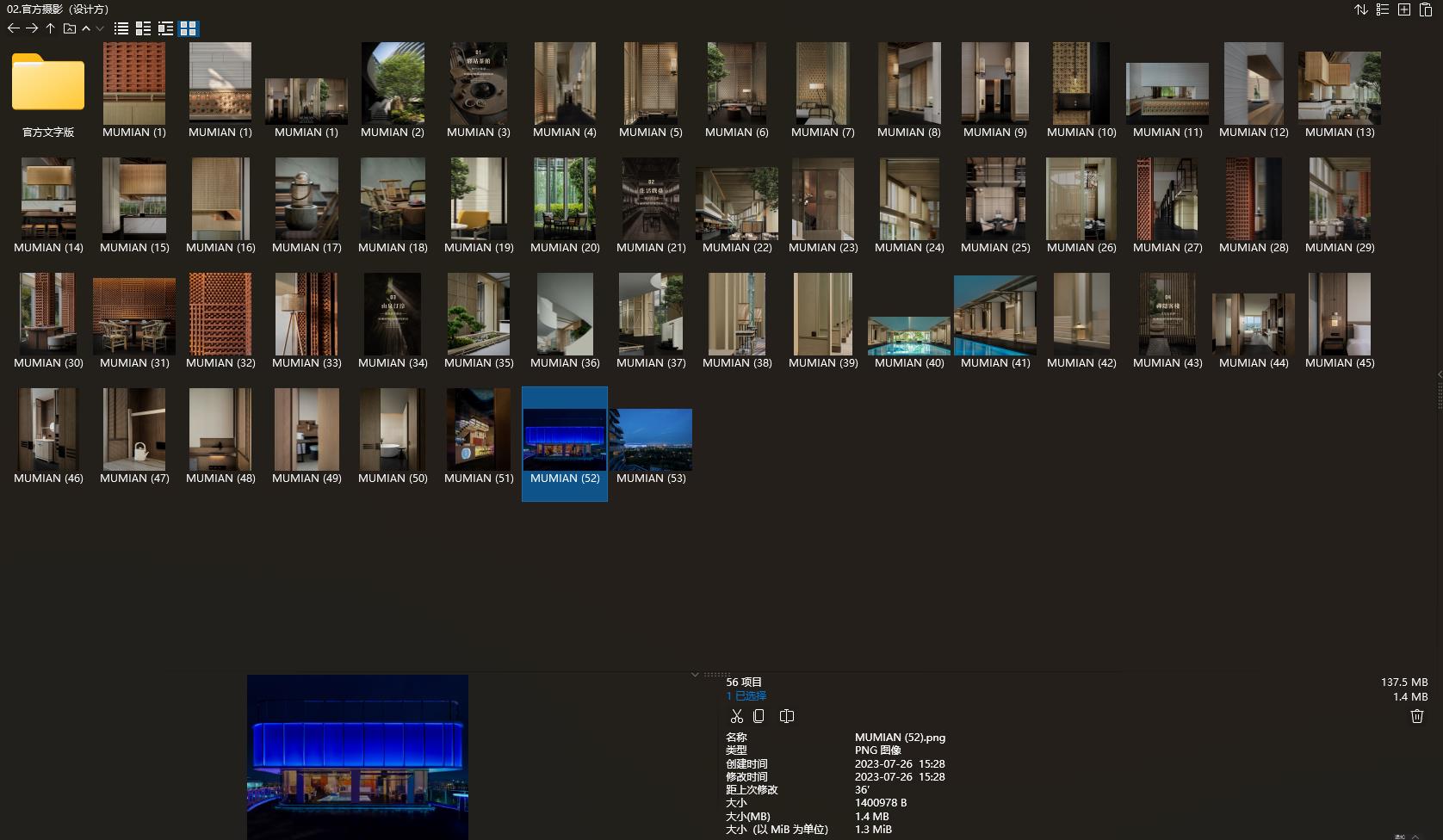The width and height of the screenshot is (1443, 840).
Task: Collapse the preview panel chevron
Action: (695, 675)
